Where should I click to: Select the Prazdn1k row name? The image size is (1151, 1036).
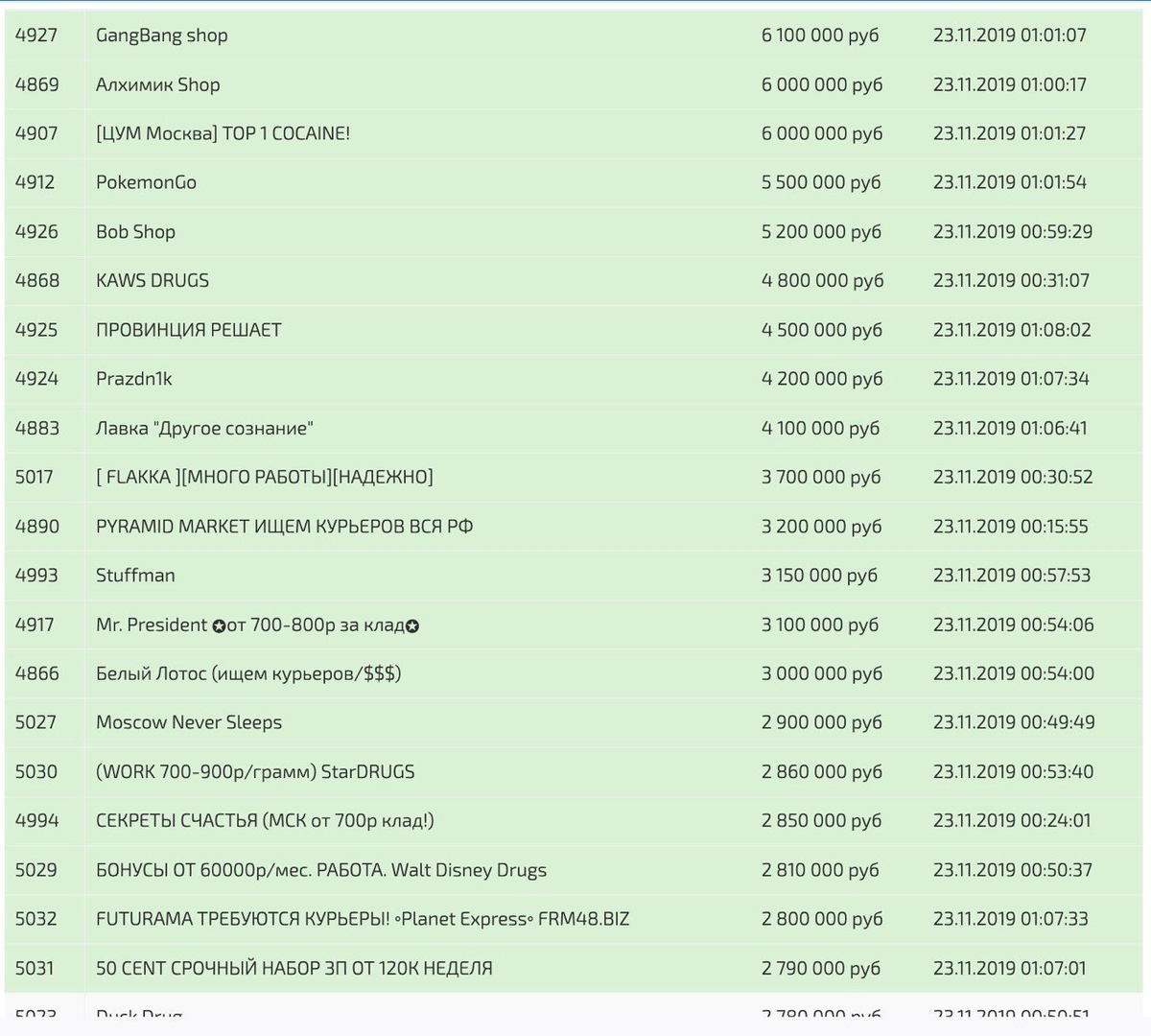[x=134, y=379]
